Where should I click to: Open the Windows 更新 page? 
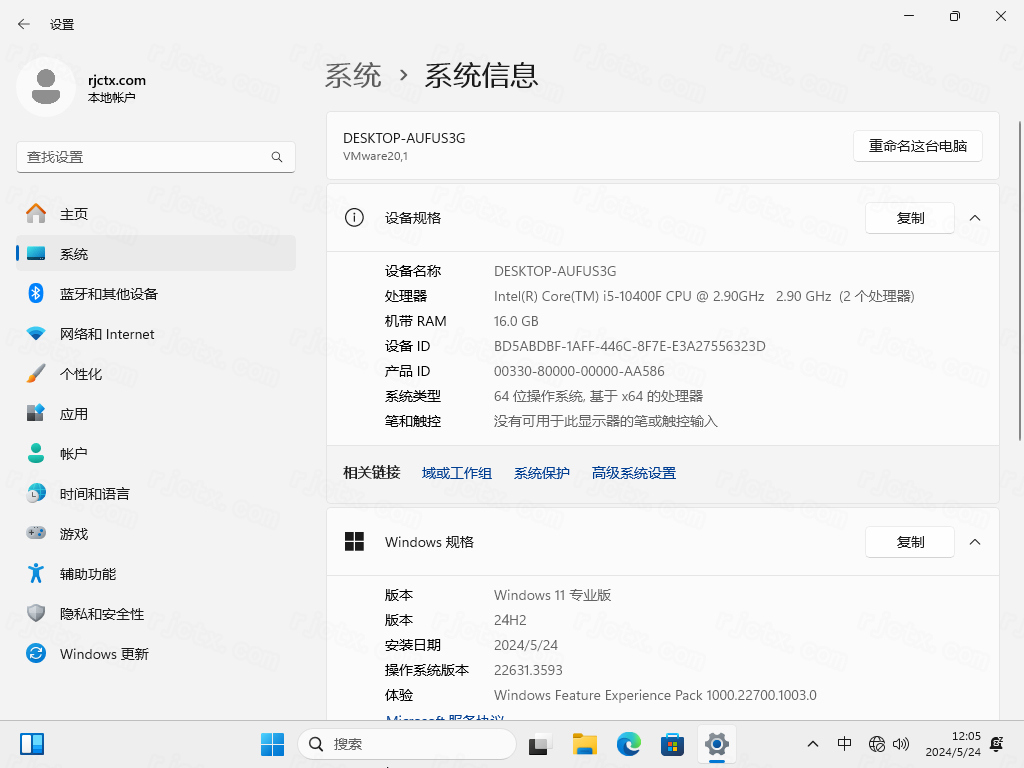coord(156,653)
